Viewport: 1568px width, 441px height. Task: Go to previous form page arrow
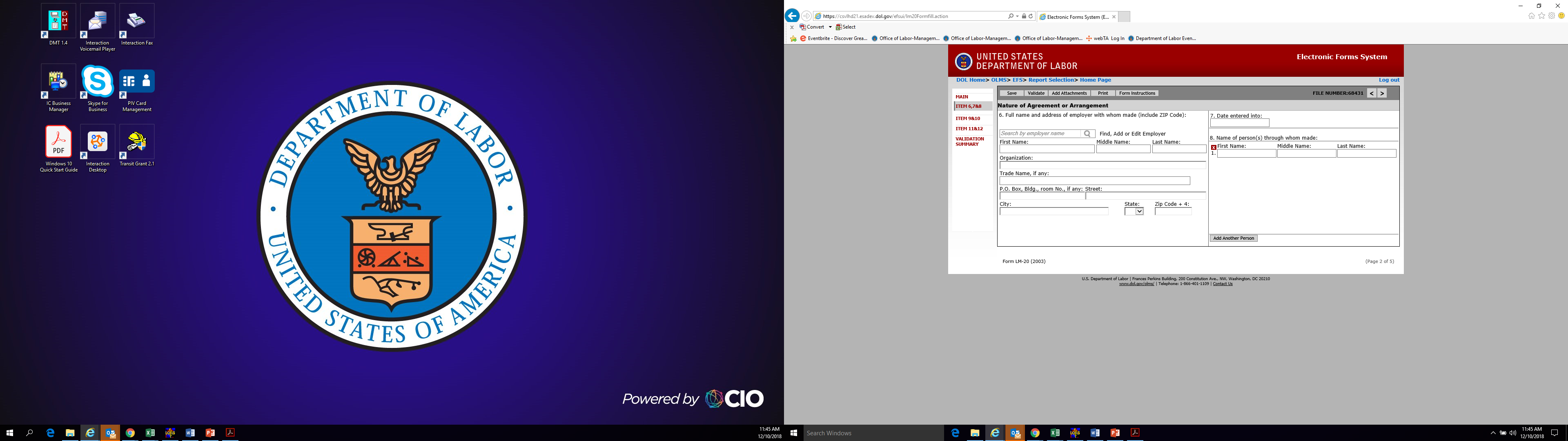[x=1372, y=93]
